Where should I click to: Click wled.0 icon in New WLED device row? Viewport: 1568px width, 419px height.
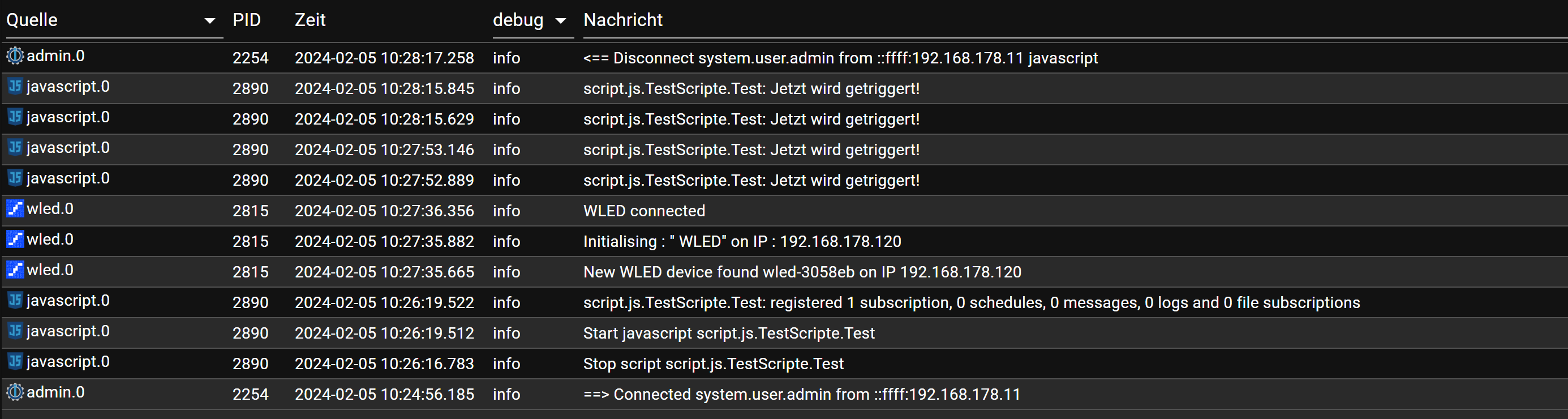click(15, 270)
